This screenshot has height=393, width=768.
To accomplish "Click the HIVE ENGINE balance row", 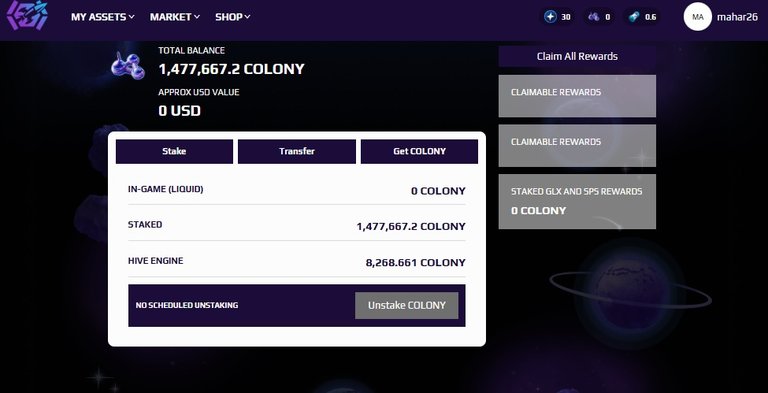I will [297, 262].
